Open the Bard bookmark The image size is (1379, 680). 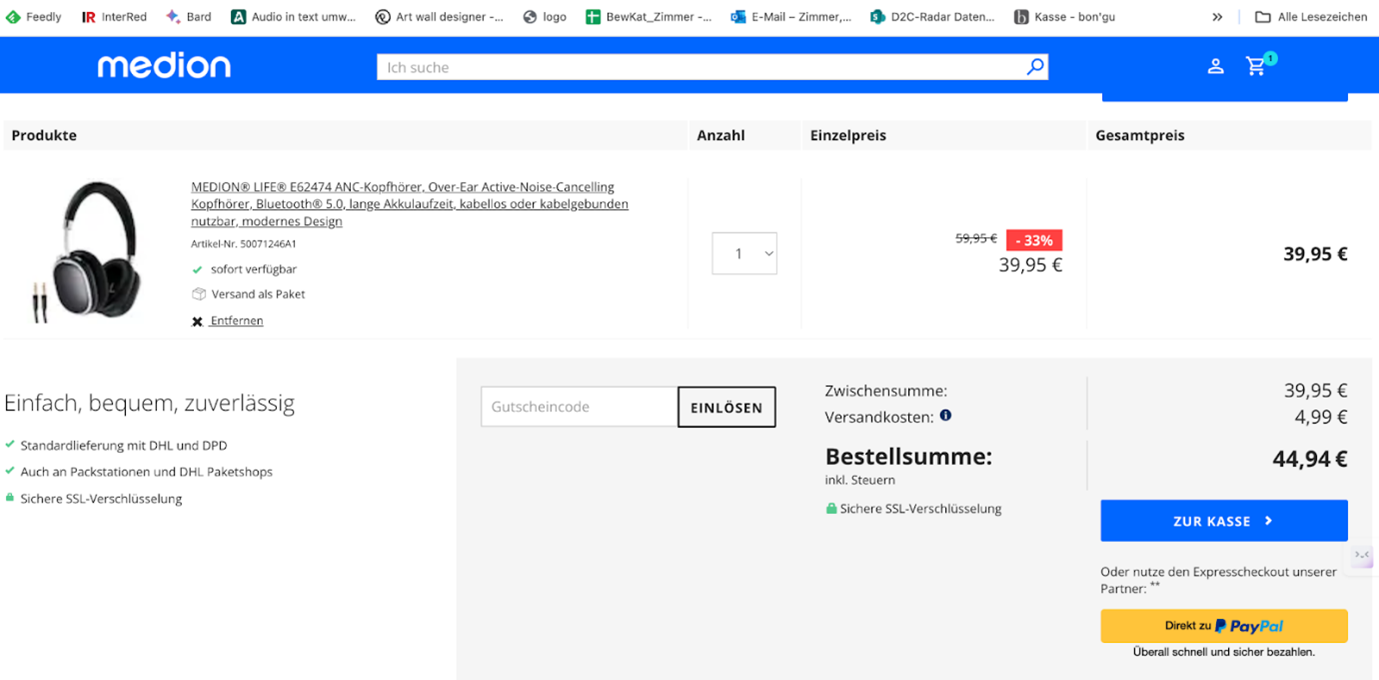(x=188, y=17)
